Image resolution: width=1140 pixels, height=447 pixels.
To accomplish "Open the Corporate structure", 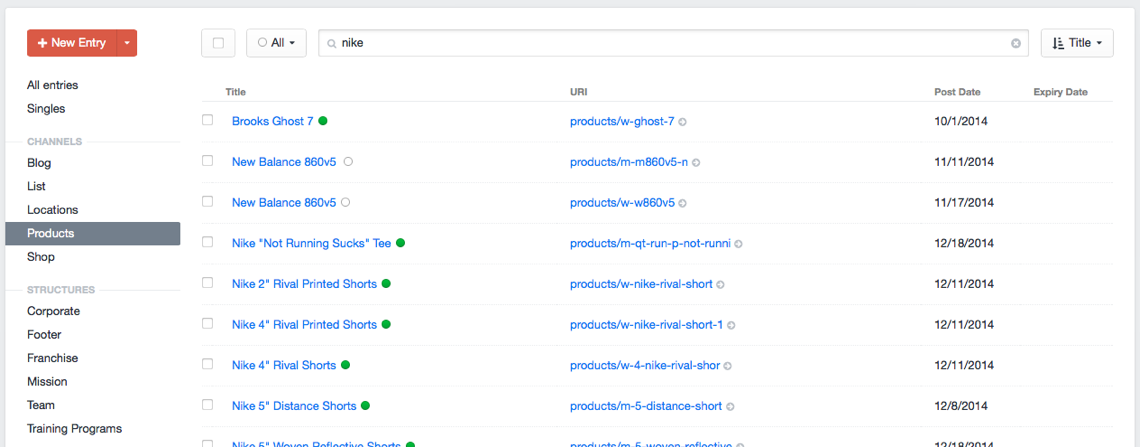I will coord(54,310).
